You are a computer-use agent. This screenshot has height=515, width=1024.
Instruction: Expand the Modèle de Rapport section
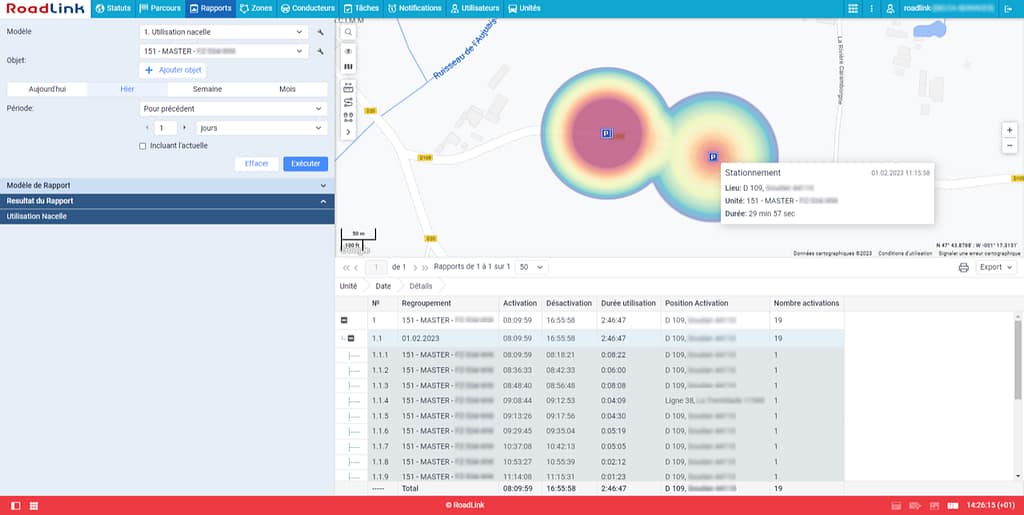point(166,185)
